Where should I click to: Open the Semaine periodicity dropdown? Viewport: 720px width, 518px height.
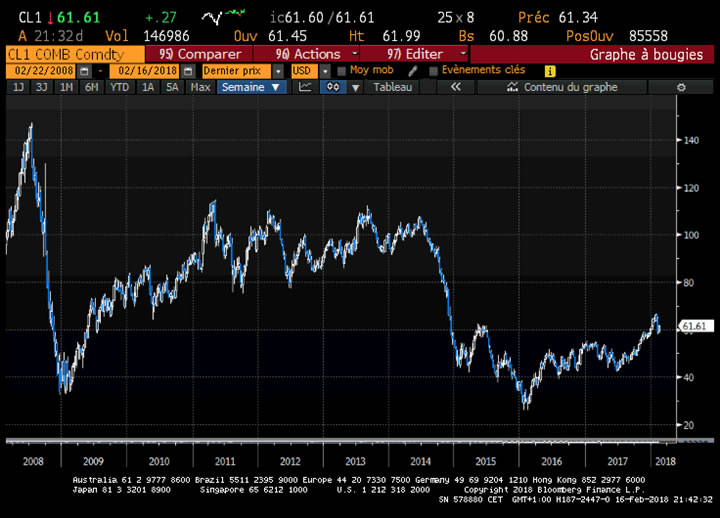(251, 88)
